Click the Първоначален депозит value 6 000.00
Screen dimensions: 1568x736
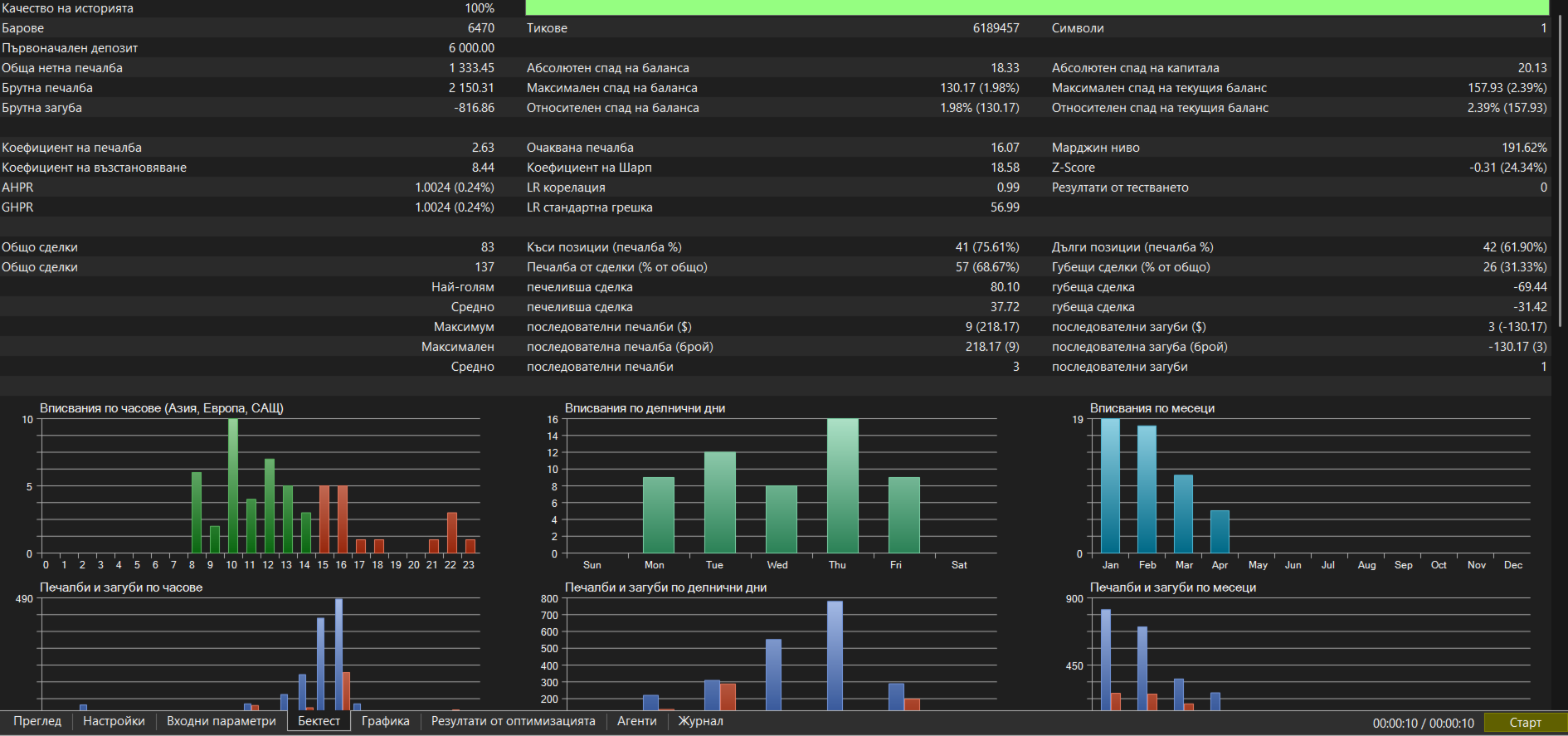click(471, 48)
